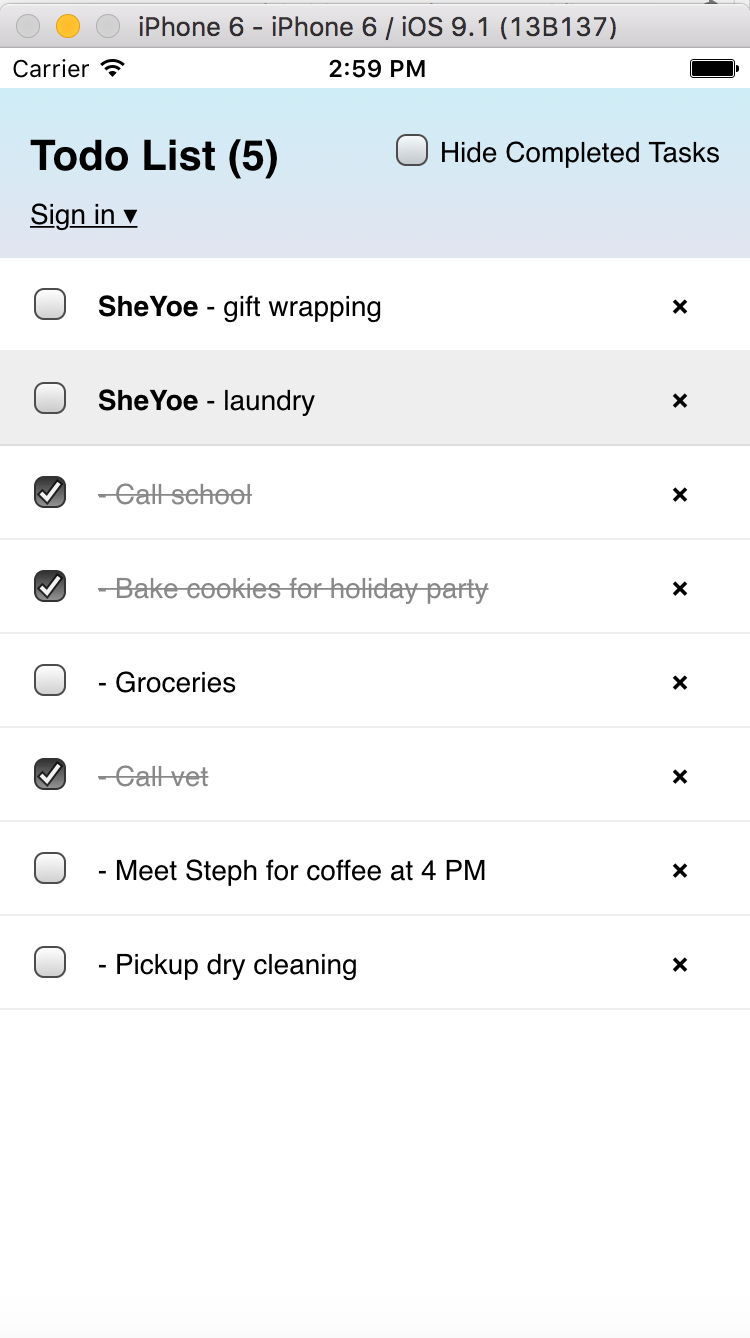Mark Pickup dry cleaning as done

click(50, 962)
